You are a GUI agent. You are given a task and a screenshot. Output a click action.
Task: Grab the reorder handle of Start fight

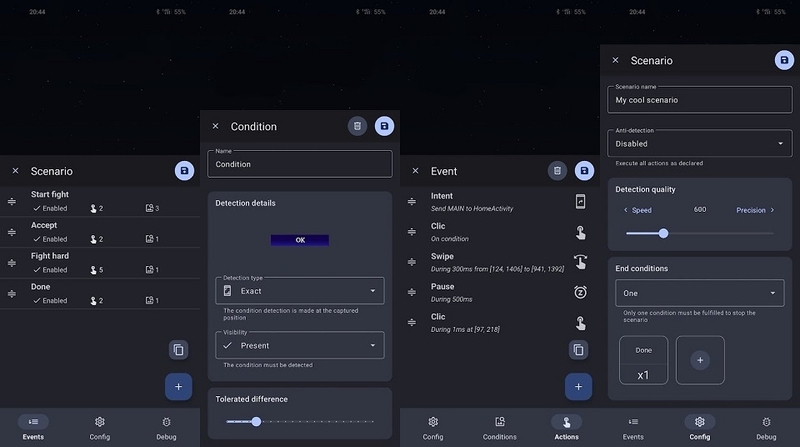[12, 202]
